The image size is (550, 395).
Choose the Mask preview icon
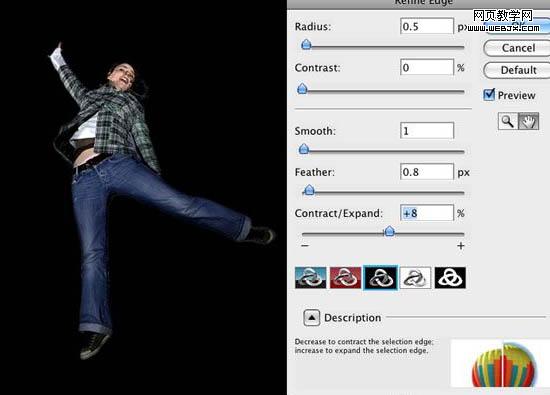coord(450,277)
